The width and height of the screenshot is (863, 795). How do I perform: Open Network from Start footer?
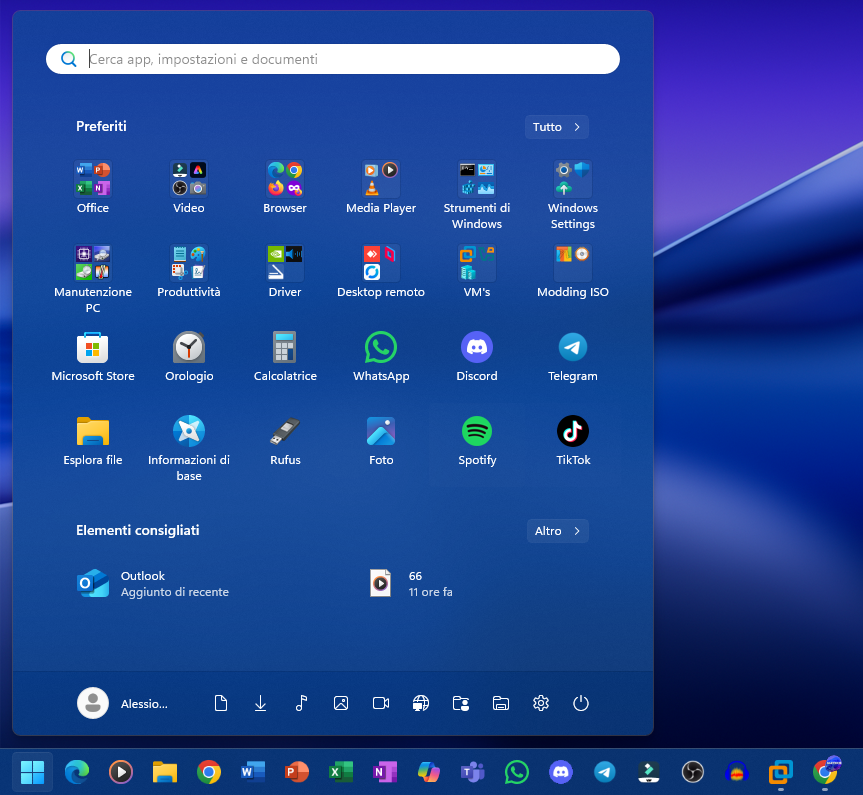pyautogui.click(x=421, y=703)
